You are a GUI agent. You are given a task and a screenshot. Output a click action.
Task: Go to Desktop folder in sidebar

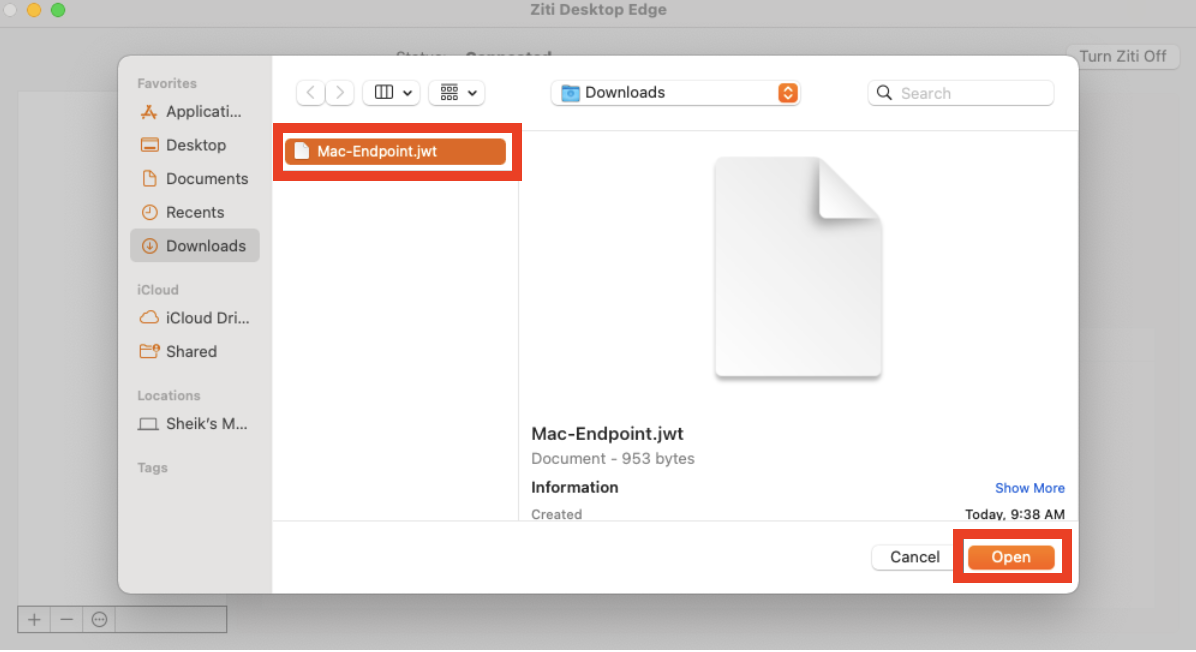pos(194,145)
